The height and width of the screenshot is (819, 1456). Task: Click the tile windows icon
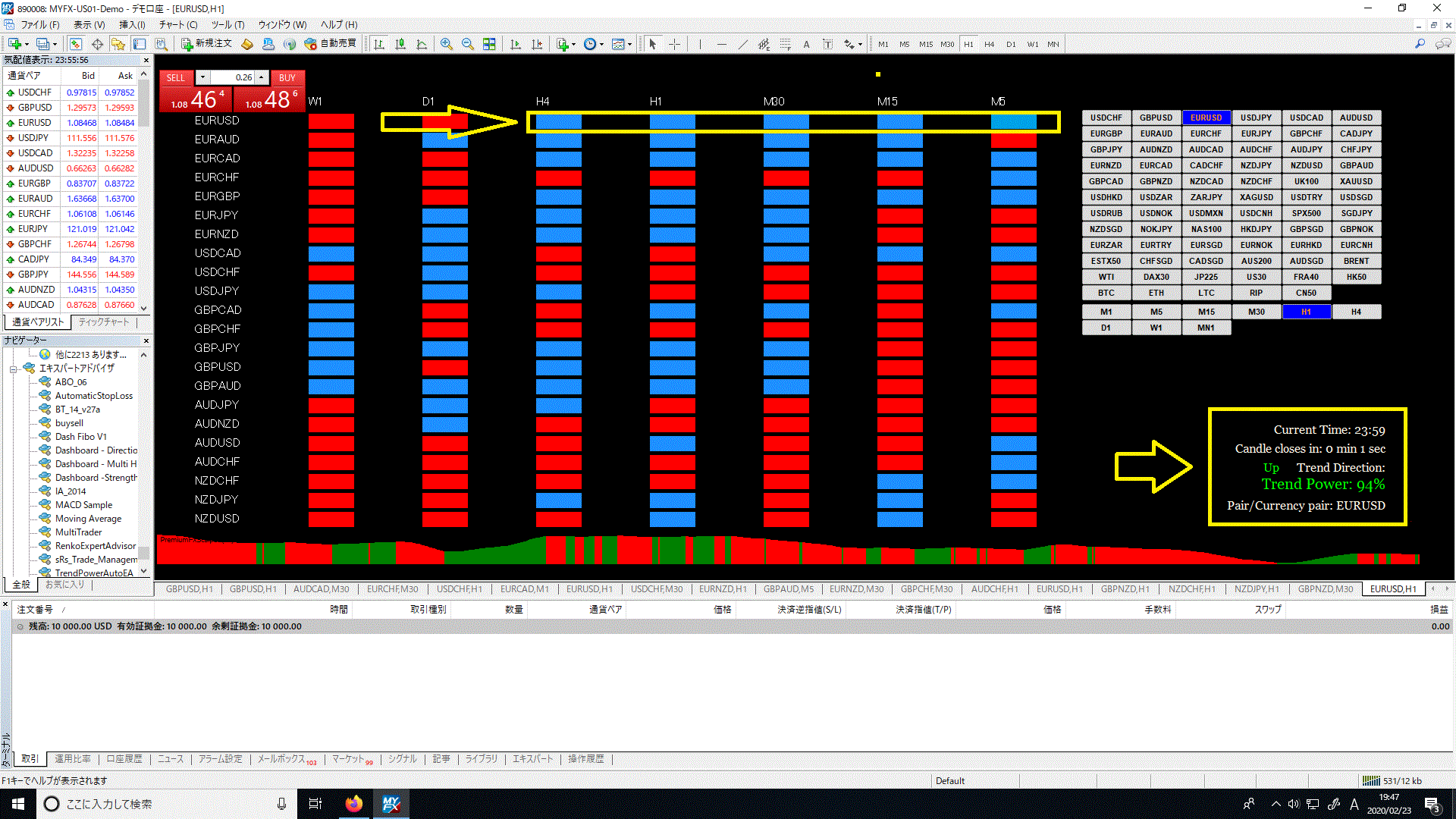point(489,44)
